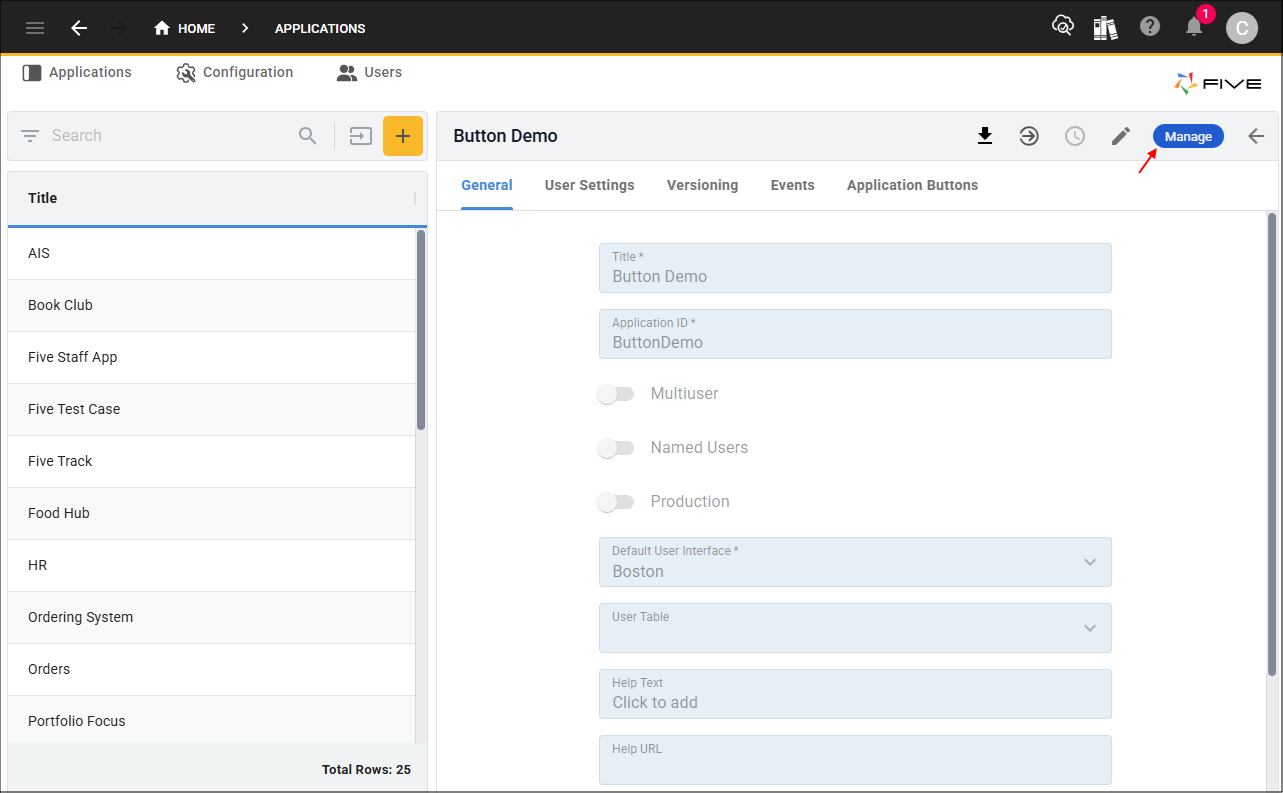The width and height of the screenshot is (1283, 793).
Task: Toggle the Named Users switch
Action: click(616, 448)
